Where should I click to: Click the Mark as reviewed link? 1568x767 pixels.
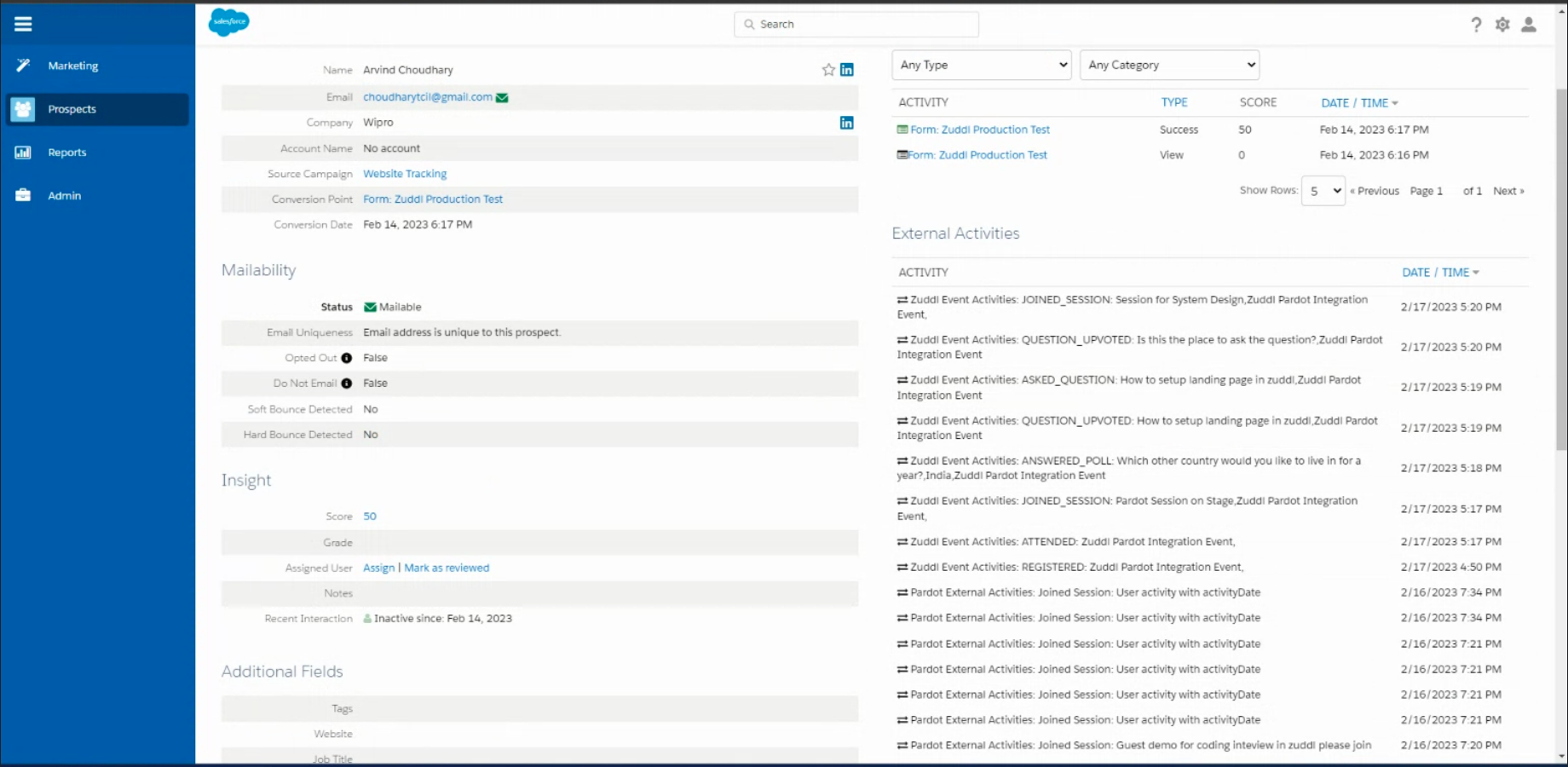point(447,568)
